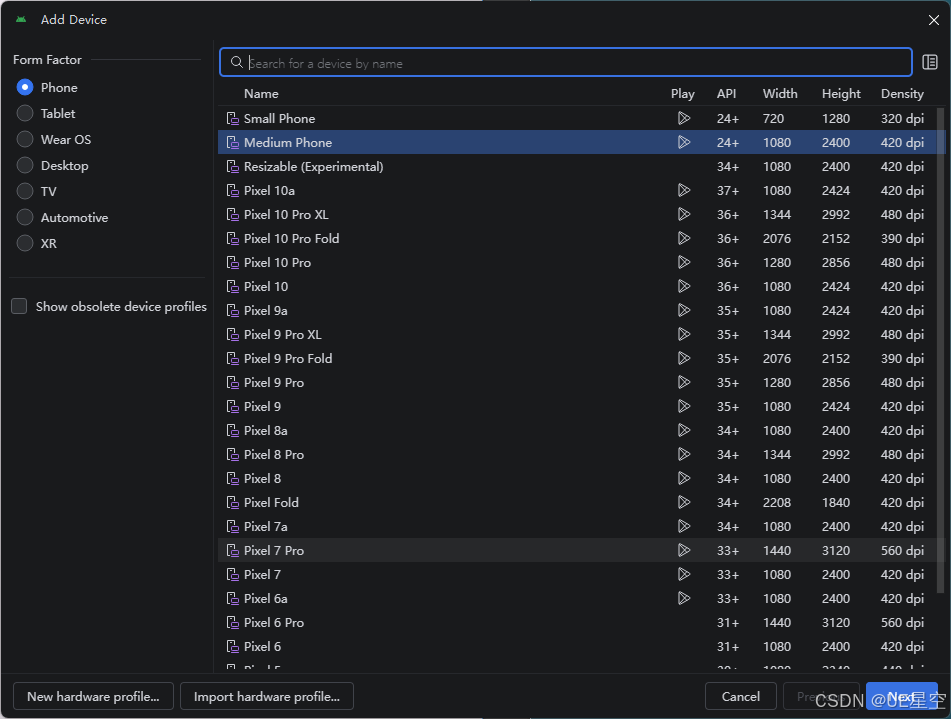The image size is (951, 719).
Task: Click the 3120 height cell of Pixel 7 Pro
Action: click(x=836, y=550)
